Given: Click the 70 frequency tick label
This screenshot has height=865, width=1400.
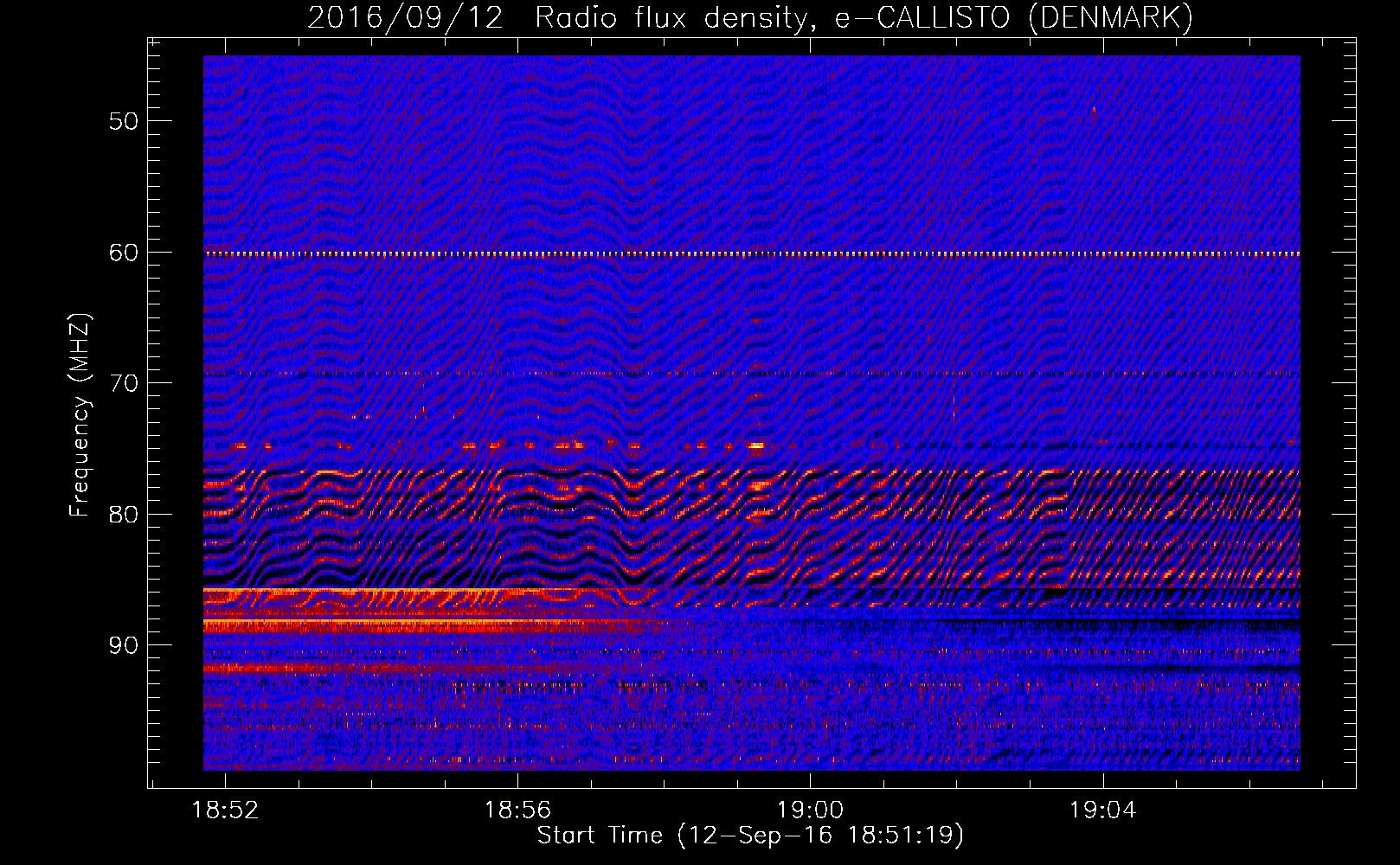Looking at the screenshot, I should (124, 383).
